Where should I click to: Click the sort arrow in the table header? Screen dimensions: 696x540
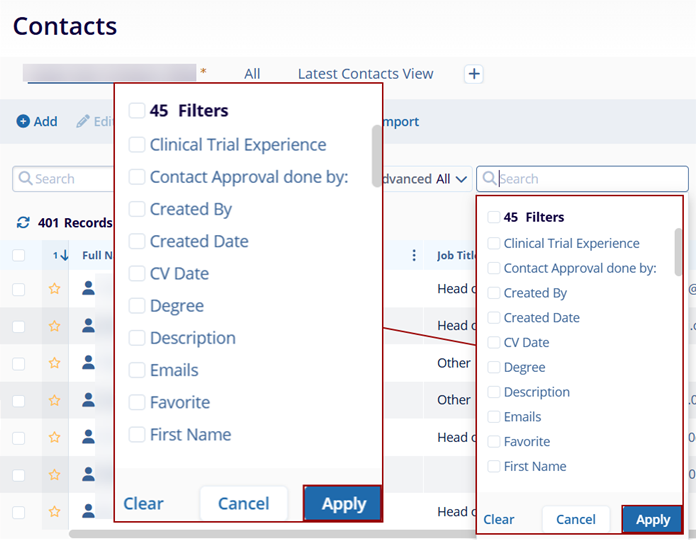pyautogui.click(x=63, y=255)
